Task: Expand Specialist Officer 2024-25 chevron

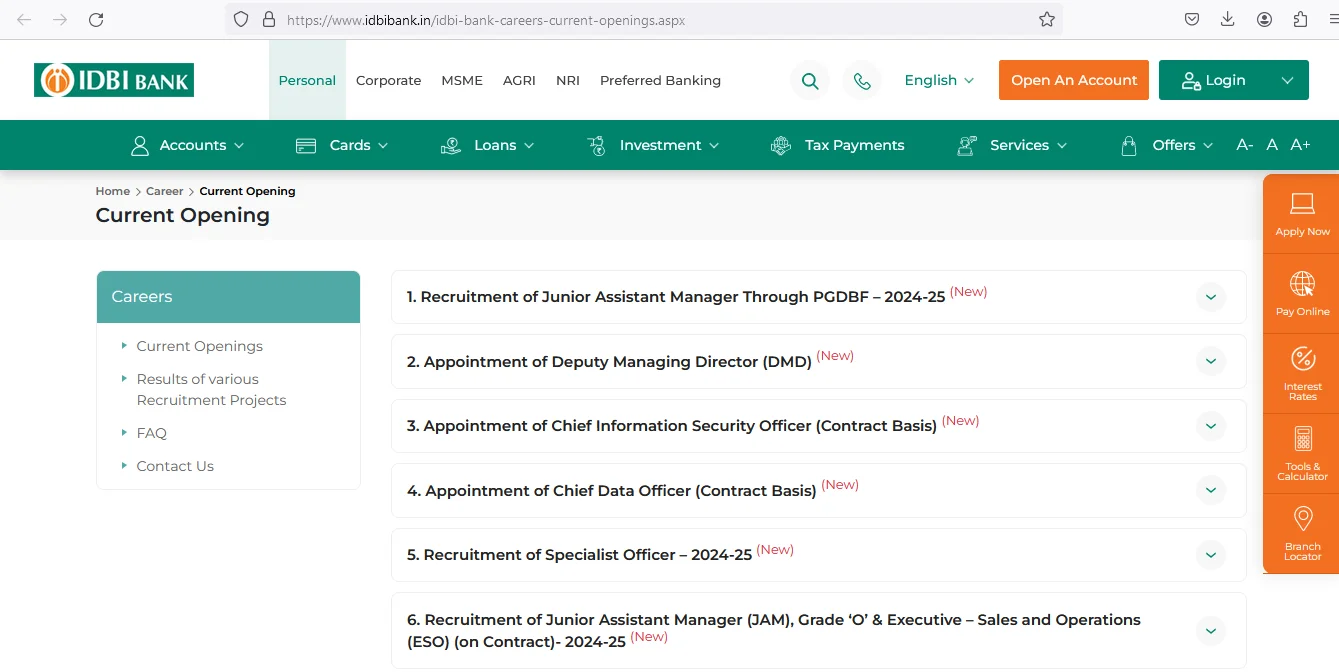Action: (x=1211, y=555)
